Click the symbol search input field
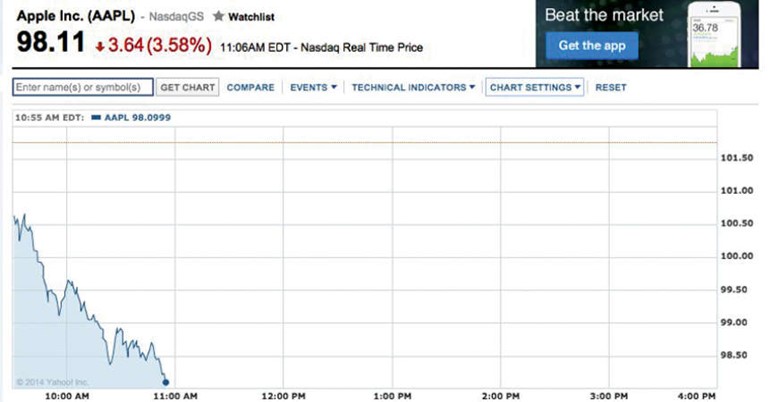Screen dimensions: 770x402 click(83, 87)
